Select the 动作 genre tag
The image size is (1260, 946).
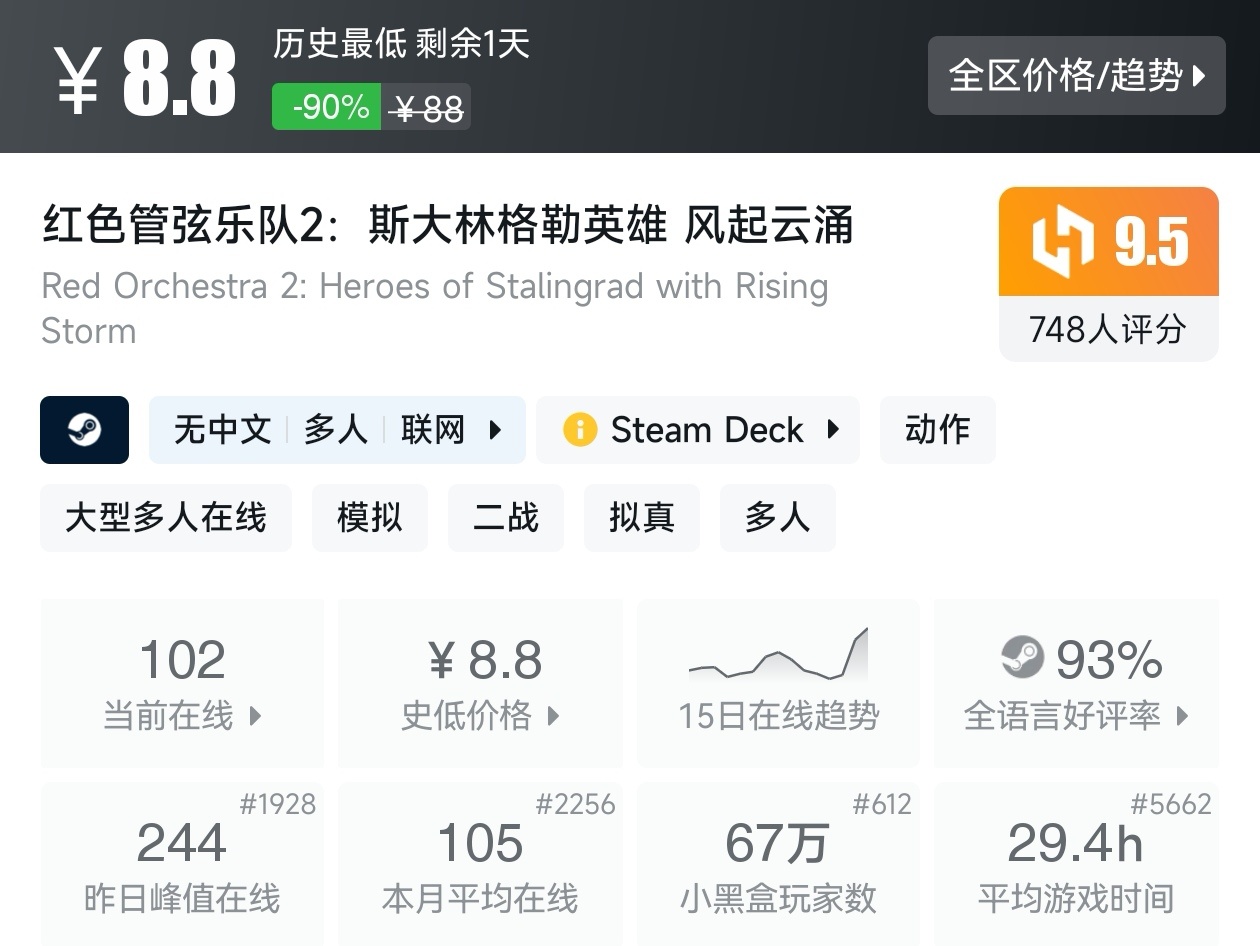click(x=937, y=430)
